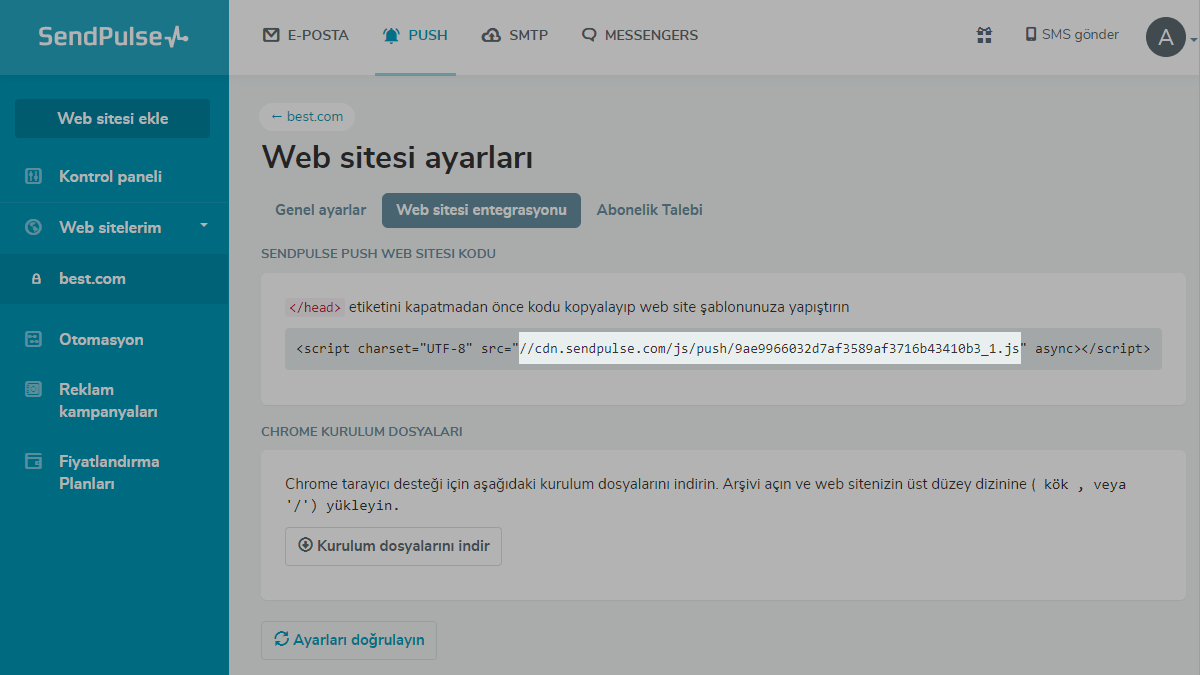Click the 'async></script>' code text
Screen dimensions: 1200x675
pos(1093,349)
